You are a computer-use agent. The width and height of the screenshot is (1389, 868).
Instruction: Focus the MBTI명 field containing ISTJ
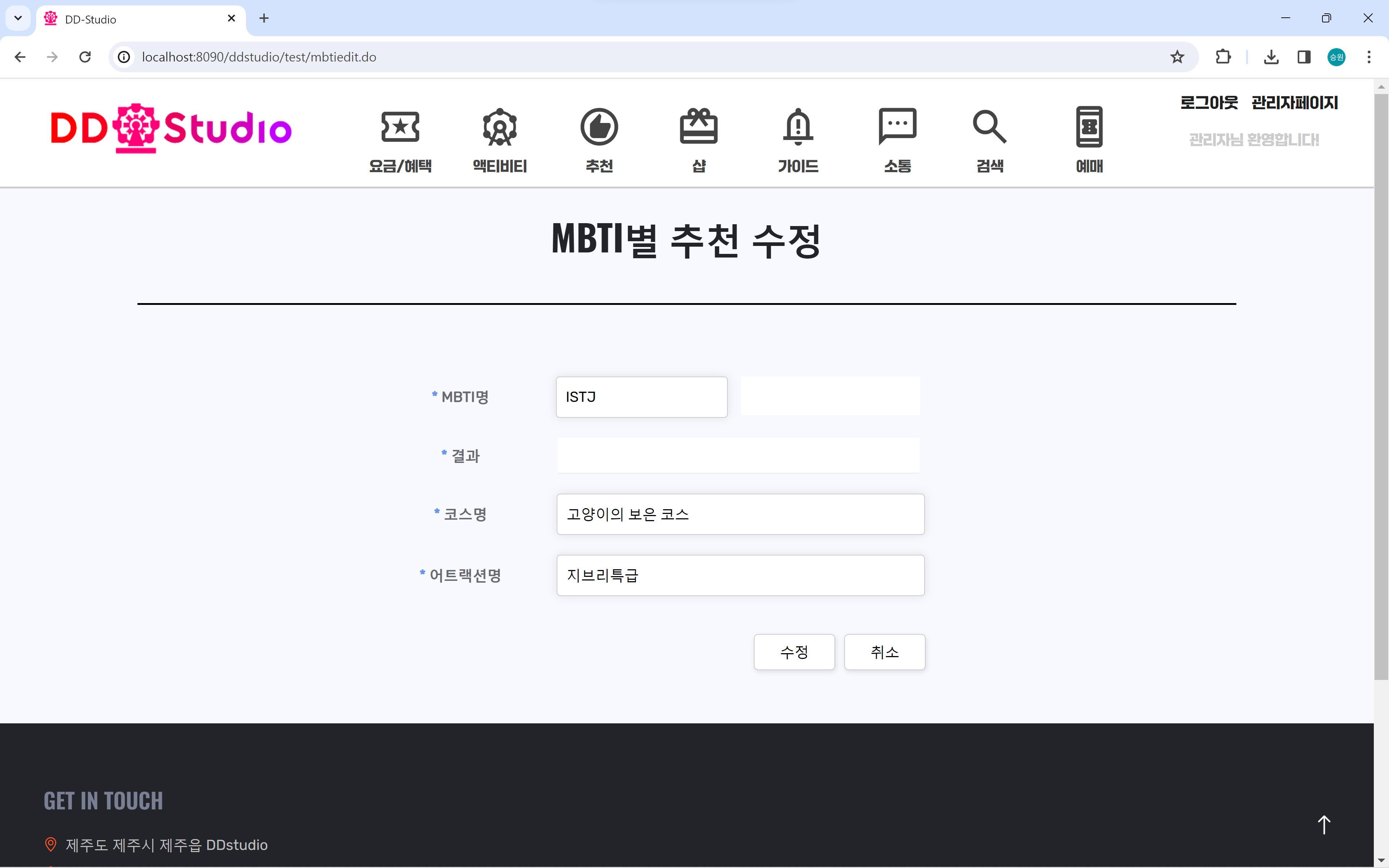(x=641, y=397)
